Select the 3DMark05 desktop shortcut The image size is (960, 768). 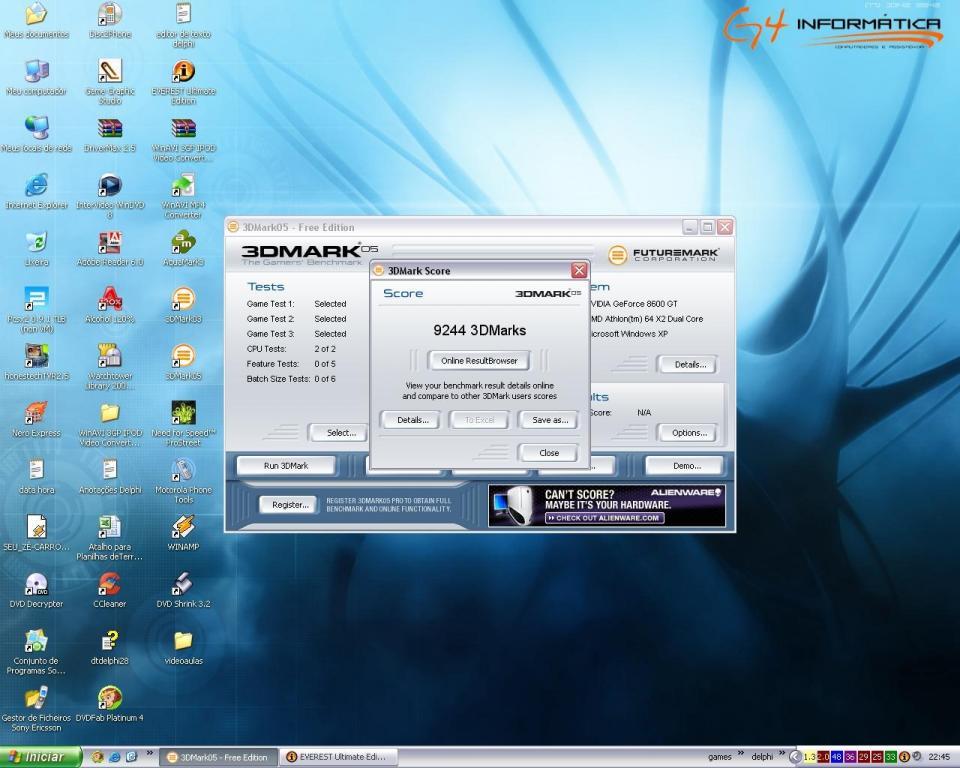tap(183, 363)
